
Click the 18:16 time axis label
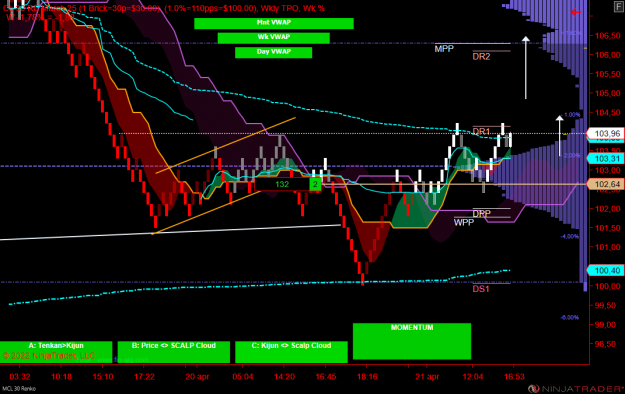367,377
